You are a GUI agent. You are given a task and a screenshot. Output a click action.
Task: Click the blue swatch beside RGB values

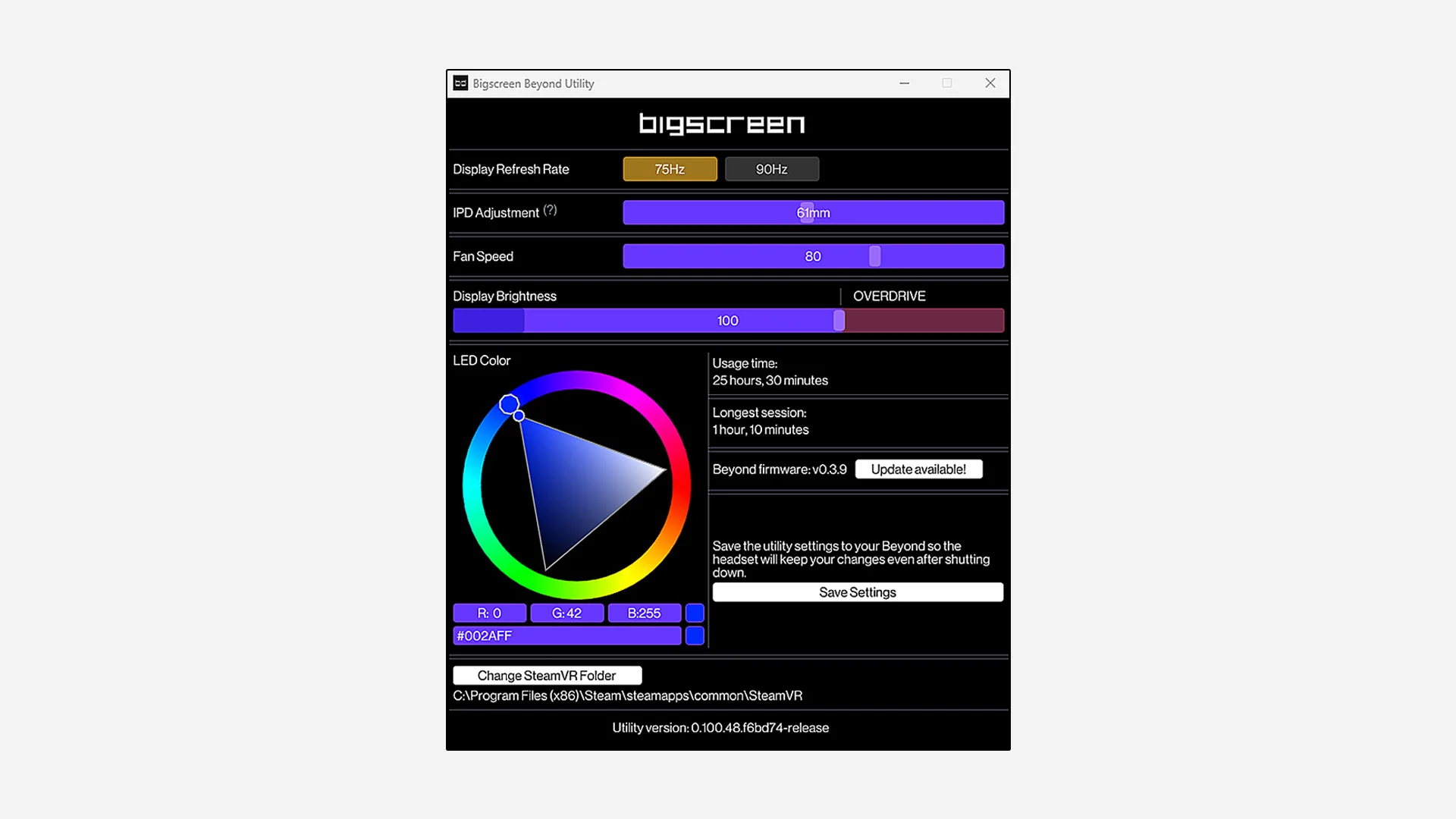coord(695,613)
